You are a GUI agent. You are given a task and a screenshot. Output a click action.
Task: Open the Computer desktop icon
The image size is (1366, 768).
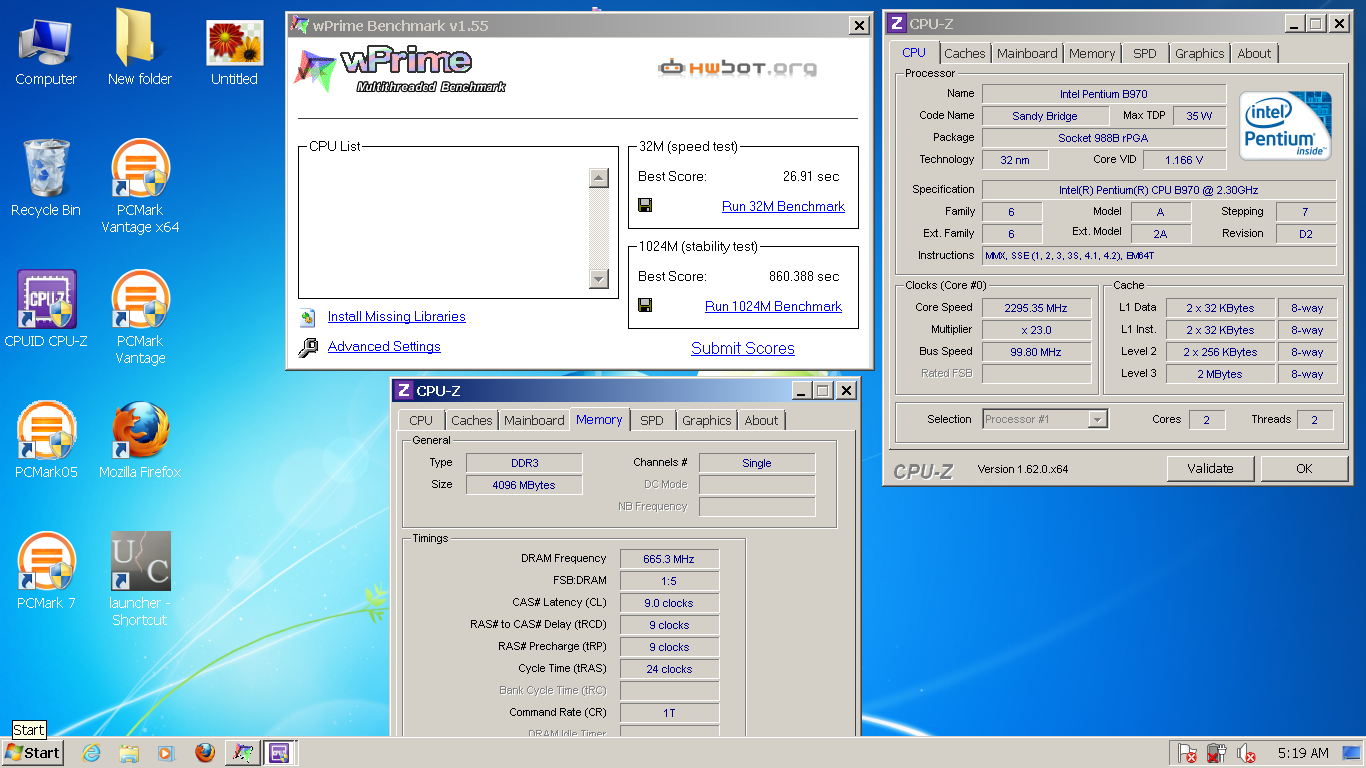point(46,53)
